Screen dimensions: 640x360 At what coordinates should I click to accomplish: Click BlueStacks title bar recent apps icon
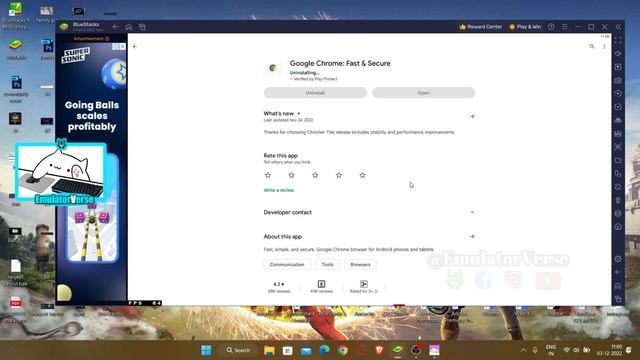pos(142,27)
